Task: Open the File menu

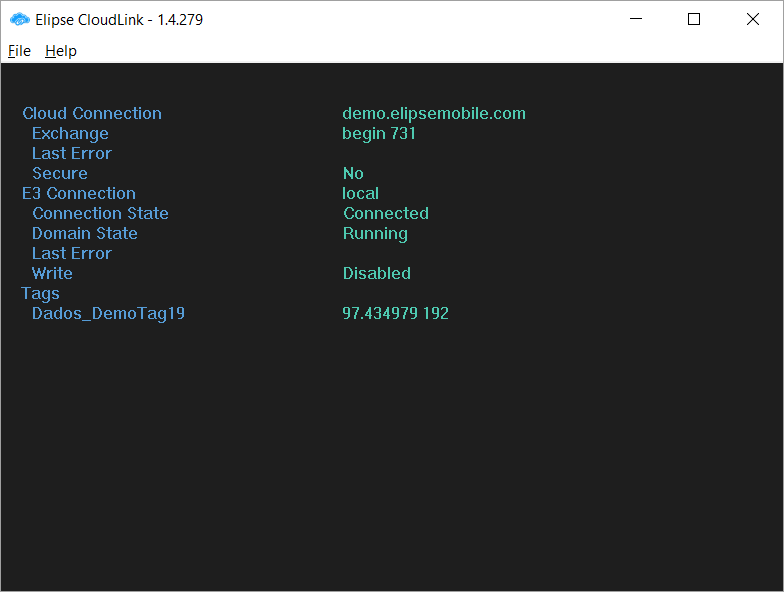Action: (x=20, y=51)
